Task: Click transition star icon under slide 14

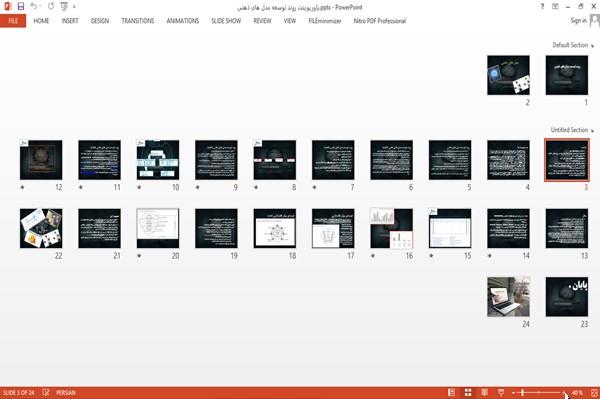Action: pyautogui.click(x=490, y=256)
